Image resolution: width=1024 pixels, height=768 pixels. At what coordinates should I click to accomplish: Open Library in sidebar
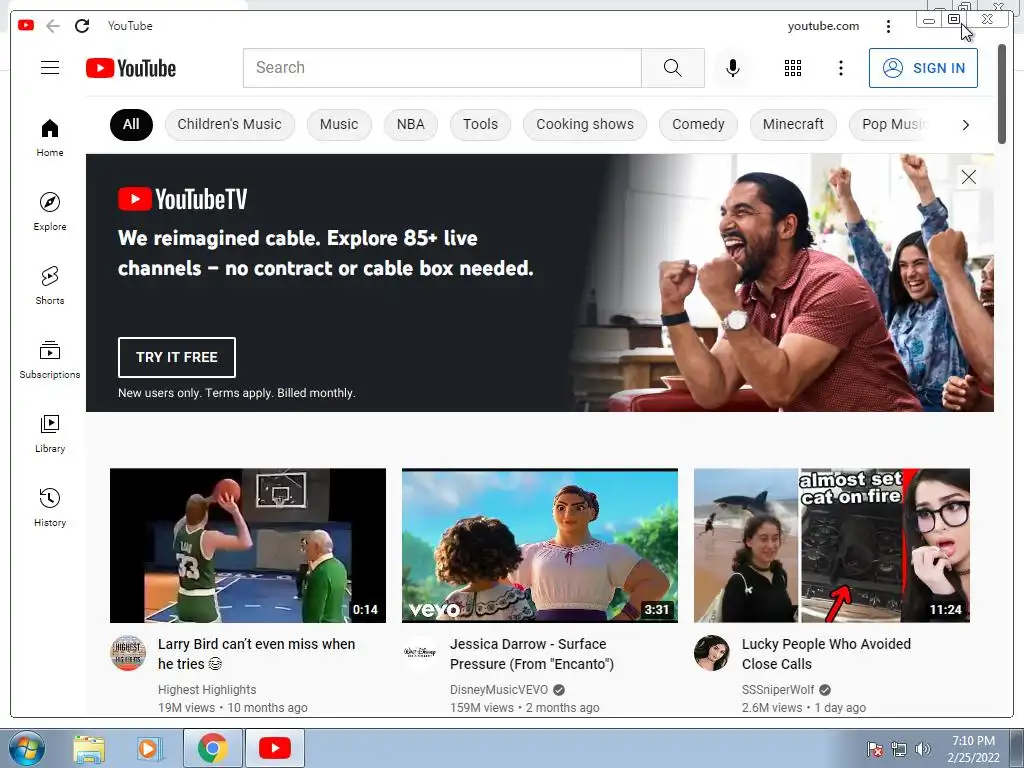[x=50, y=434]
